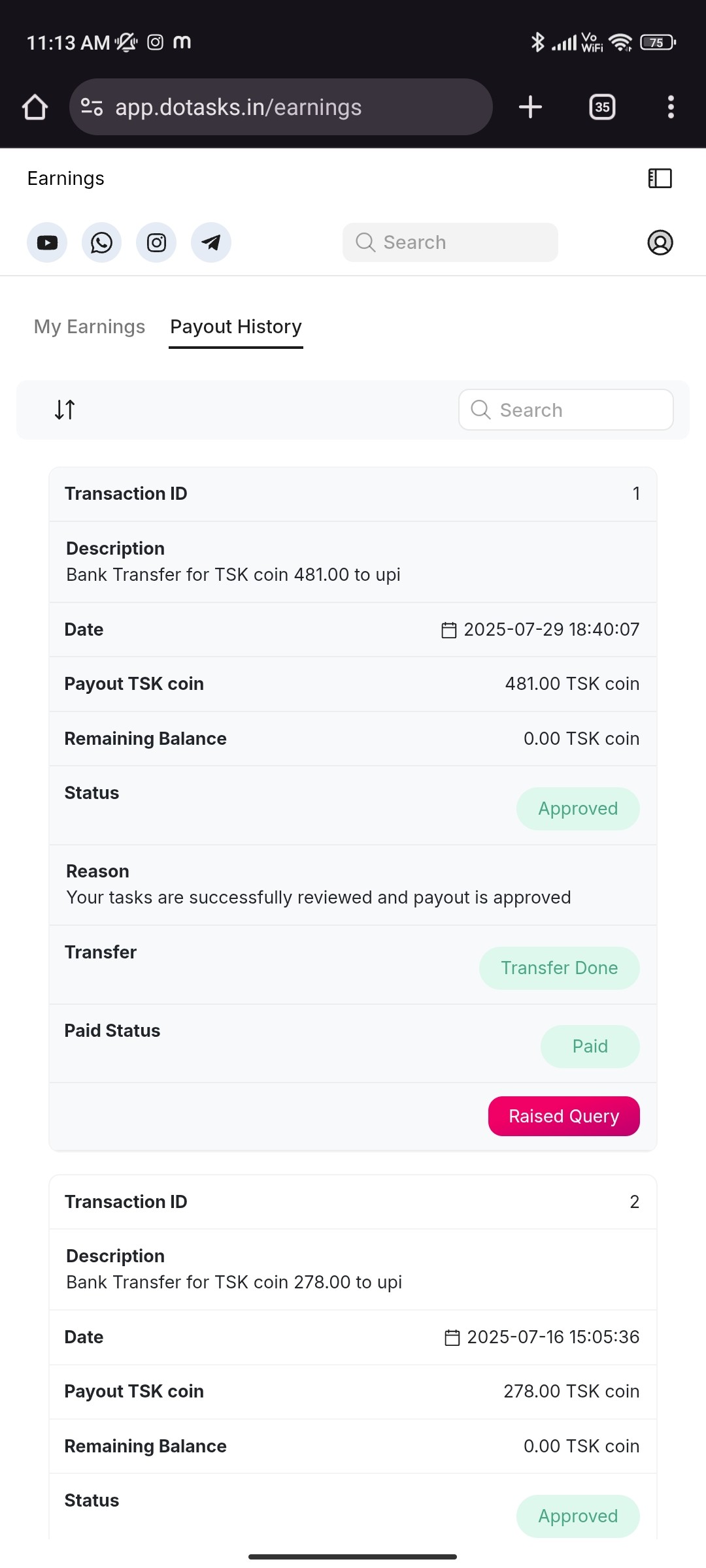Select the Payout History tab

(x=236, y=327)
